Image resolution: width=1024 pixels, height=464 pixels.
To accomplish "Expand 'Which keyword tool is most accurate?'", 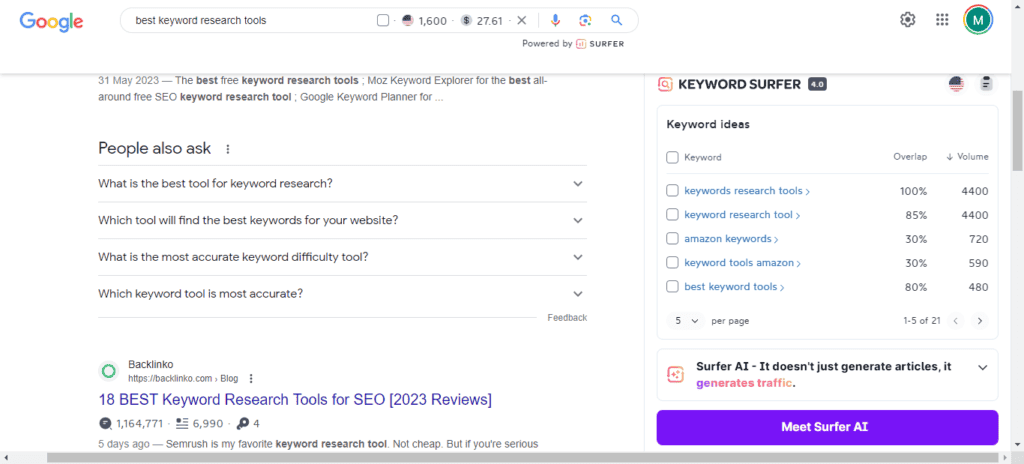I will pos(342,293).
